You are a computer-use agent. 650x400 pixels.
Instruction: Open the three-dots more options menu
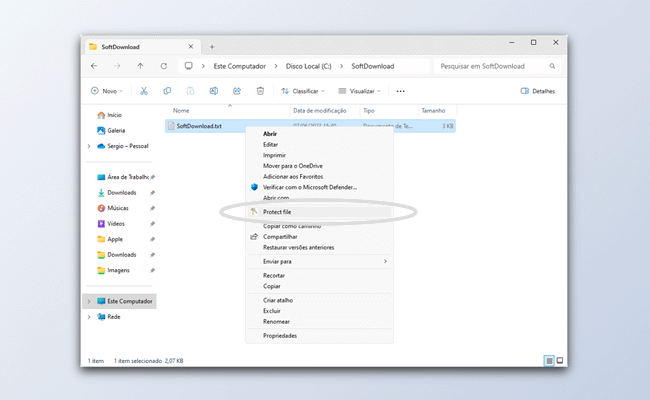tap(400, 91)
